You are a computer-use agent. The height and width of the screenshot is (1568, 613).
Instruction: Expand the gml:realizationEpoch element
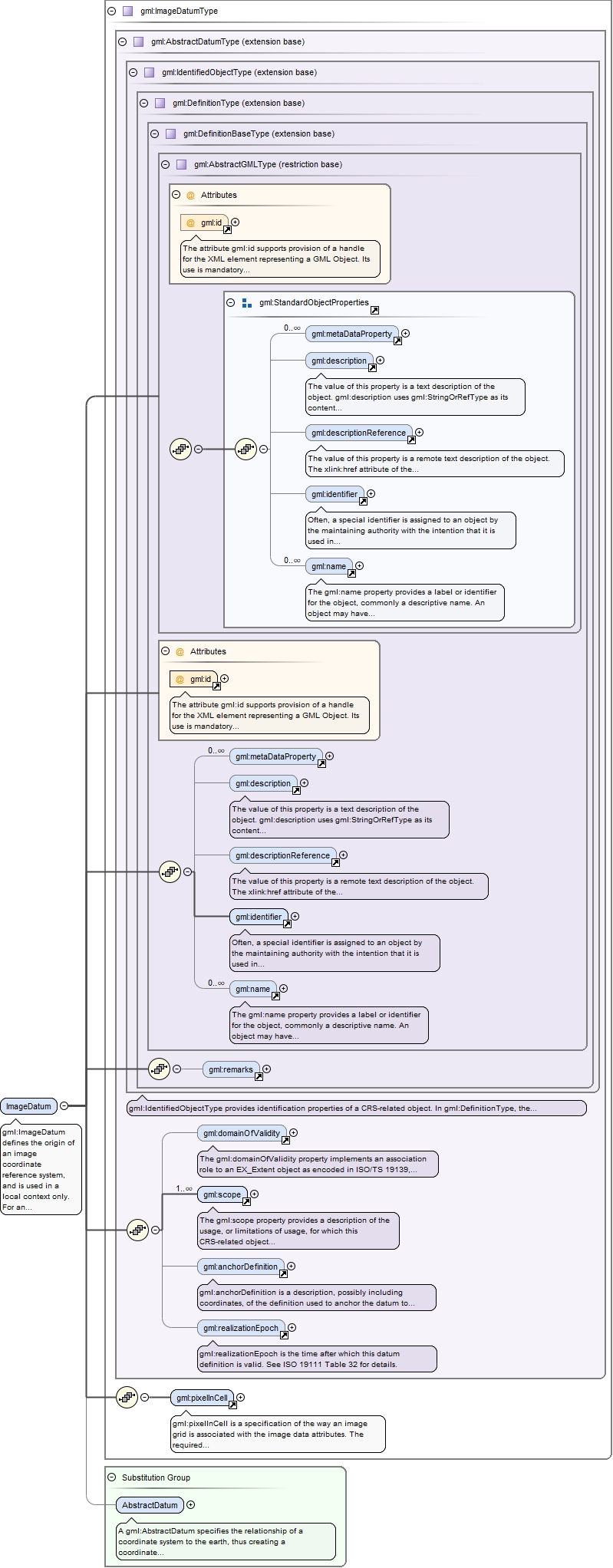pos(292,1327)
